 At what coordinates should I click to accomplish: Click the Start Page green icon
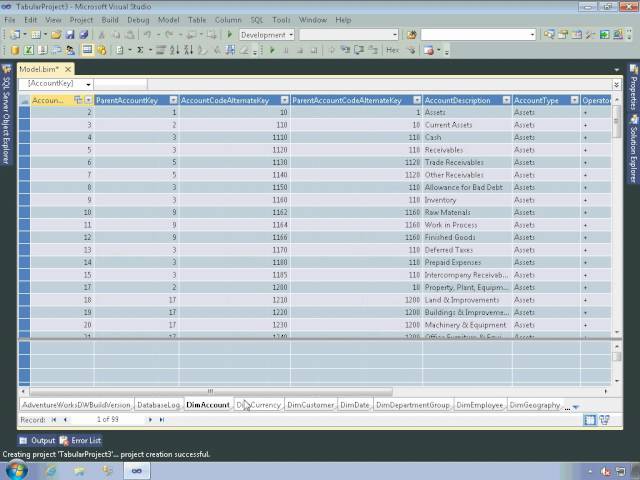coord(604,35)
